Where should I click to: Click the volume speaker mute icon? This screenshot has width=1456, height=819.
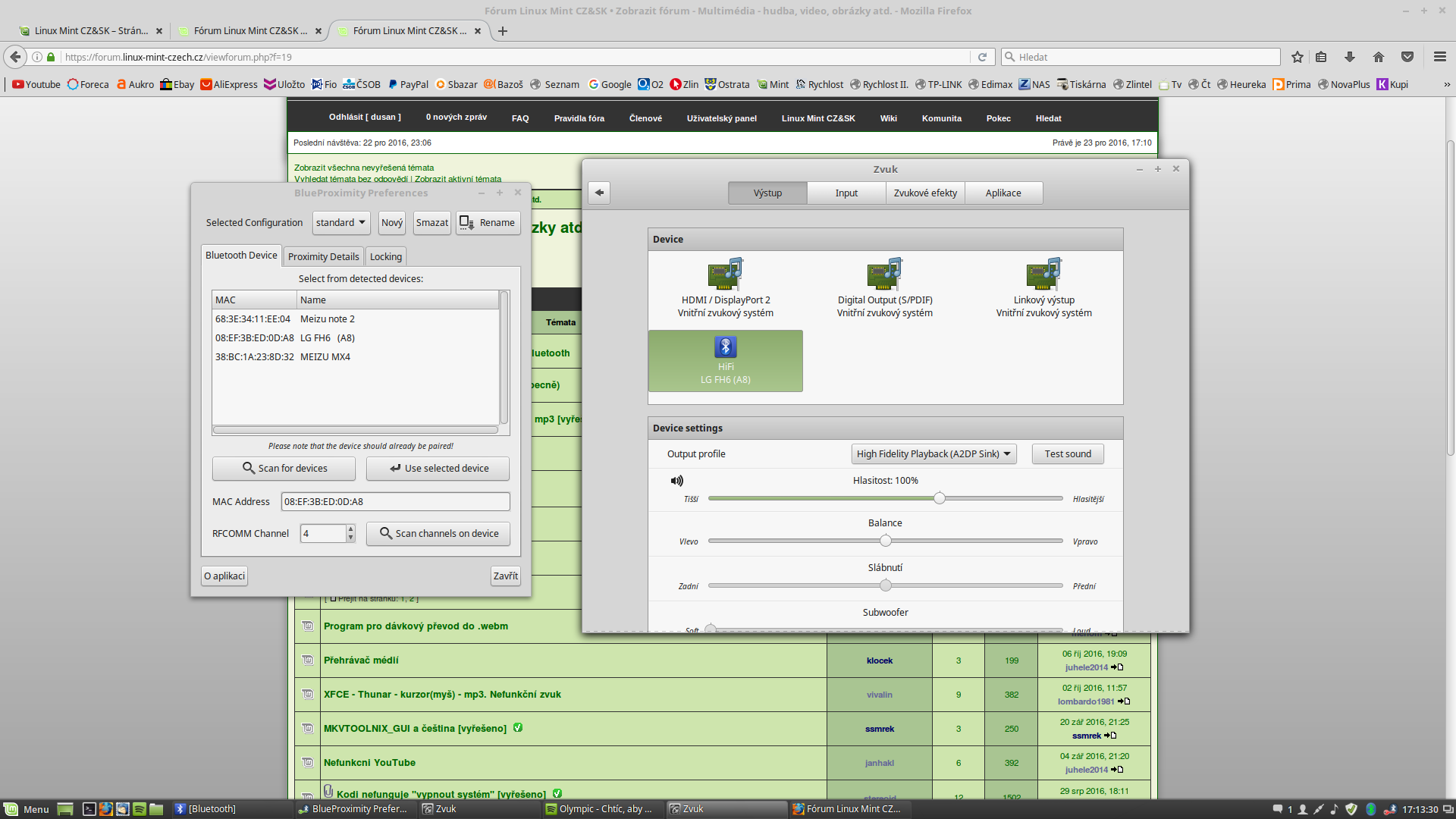point(676,481)
